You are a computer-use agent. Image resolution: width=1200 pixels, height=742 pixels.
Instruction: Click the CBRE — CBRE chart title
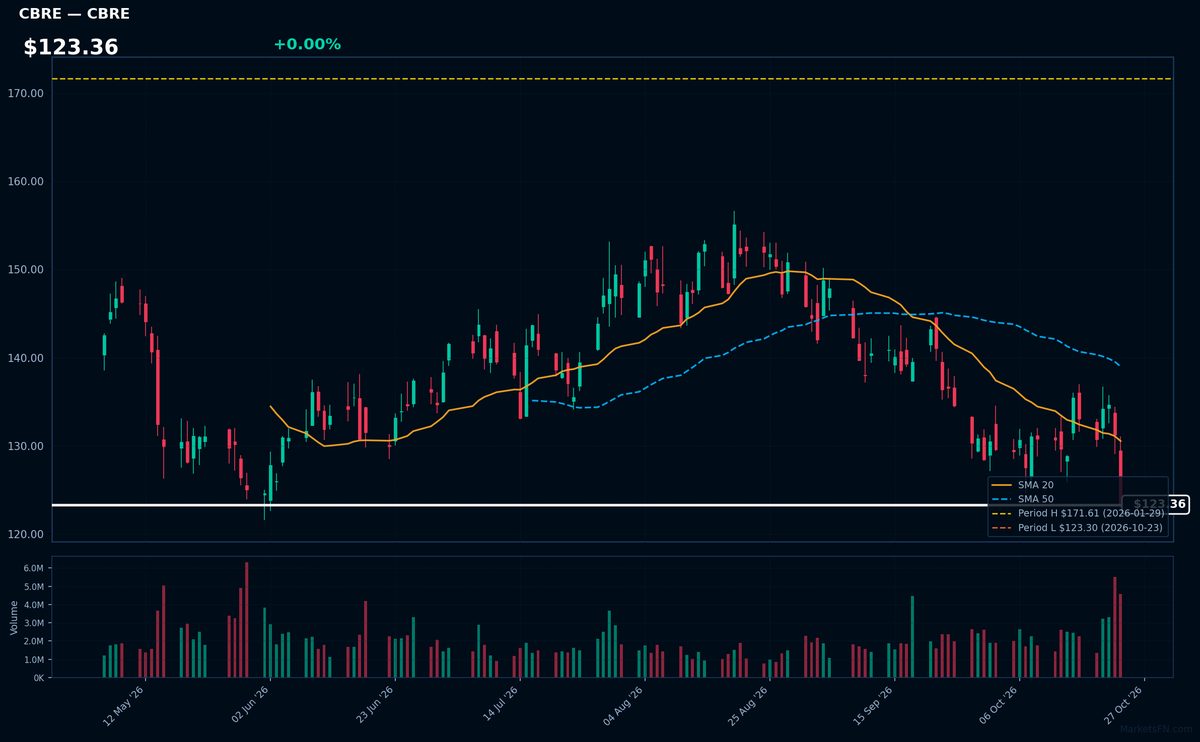(x=74, y=14)
